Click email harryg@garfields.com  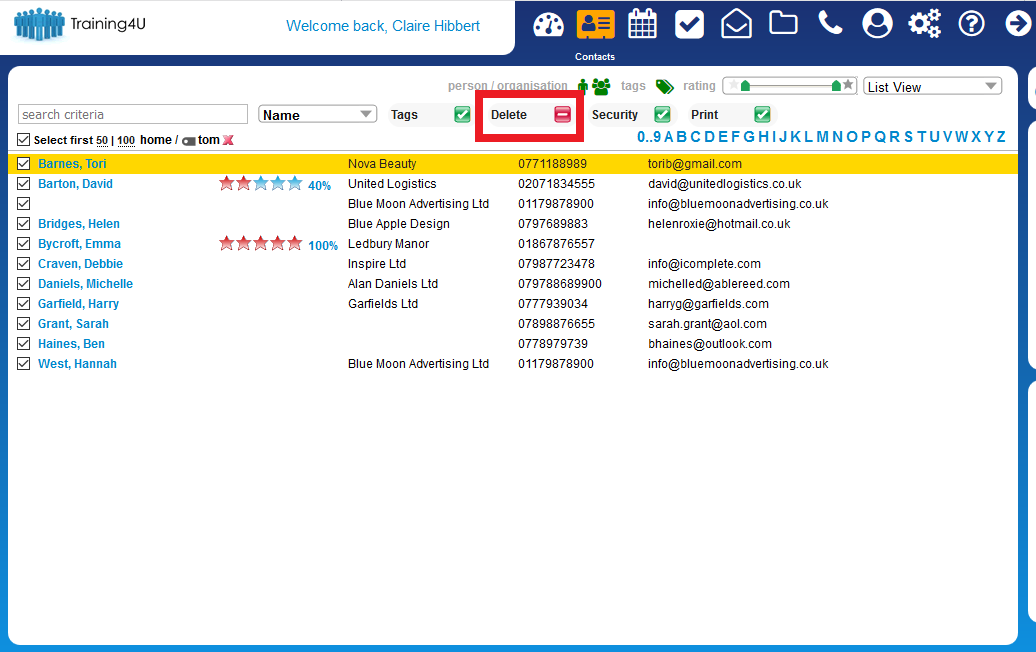(708, 304)
